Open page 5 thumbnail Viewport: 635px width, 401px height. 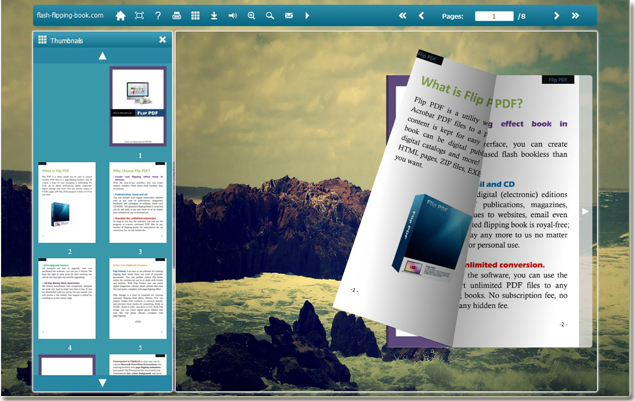138,299
